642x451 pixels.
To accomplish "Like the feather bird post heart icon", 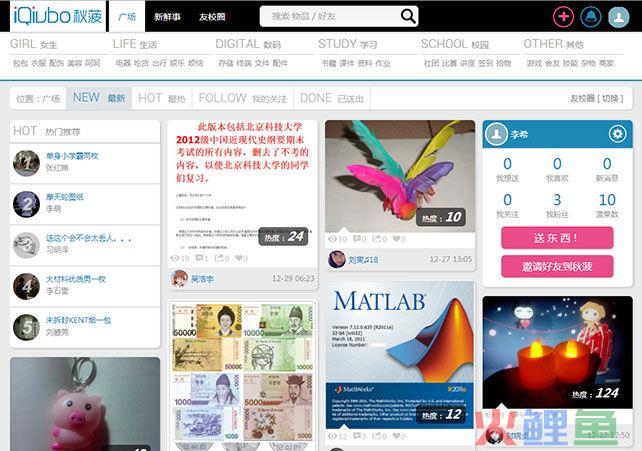I will 396,239.
